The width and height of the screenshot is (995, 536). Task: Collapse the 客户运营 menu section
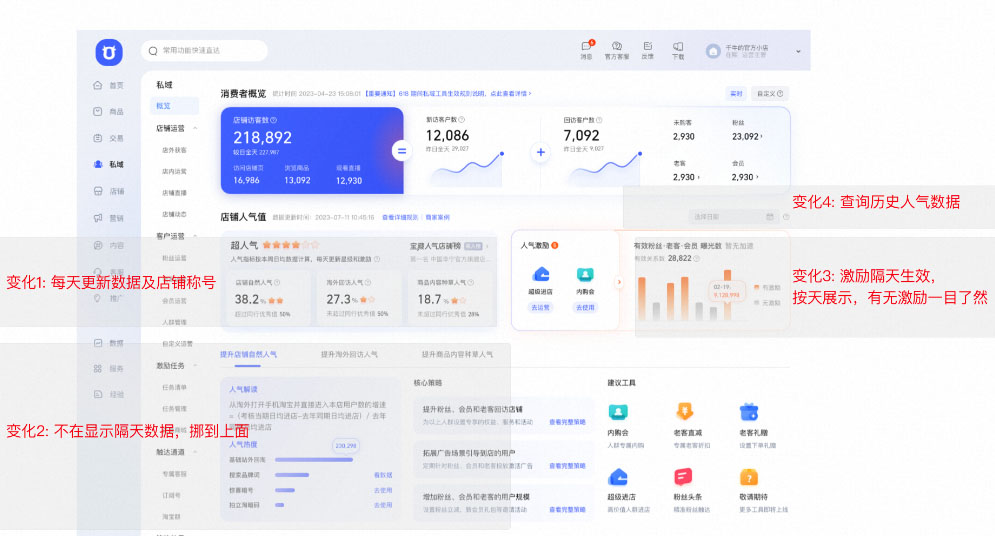pyautogui.click(x=195, y=236)
